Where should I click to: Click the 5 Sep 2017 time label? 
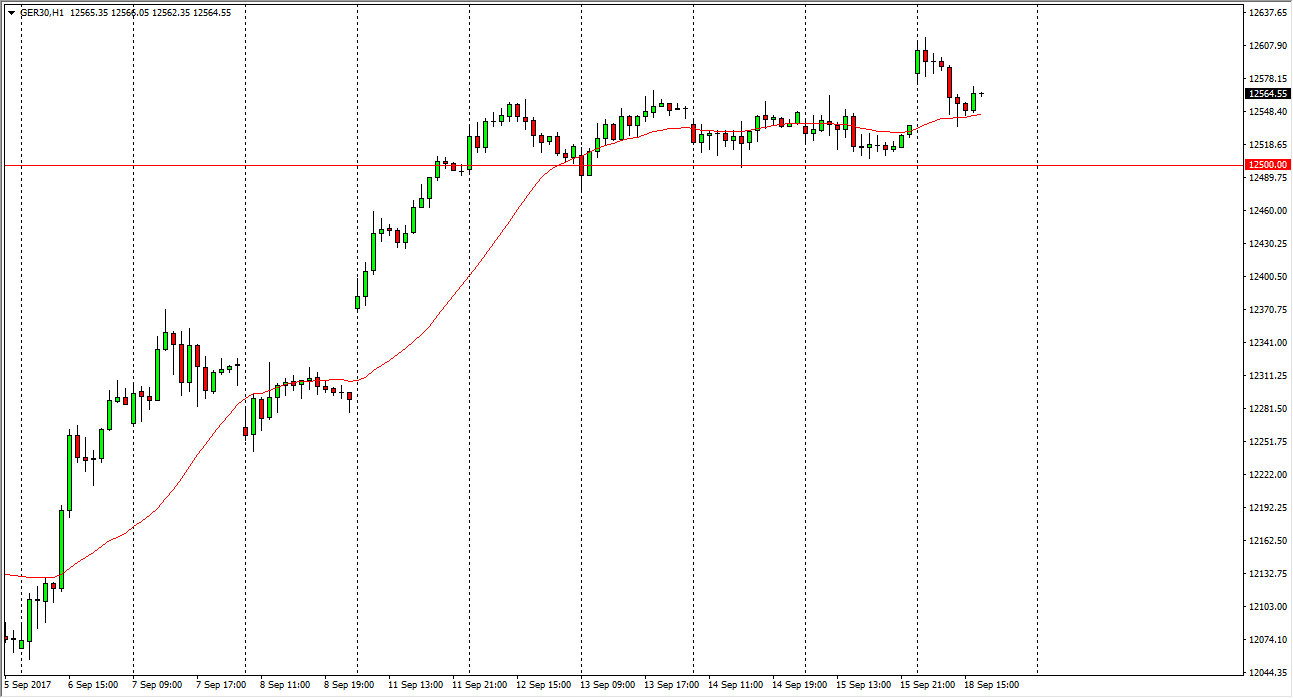[26, 685]
